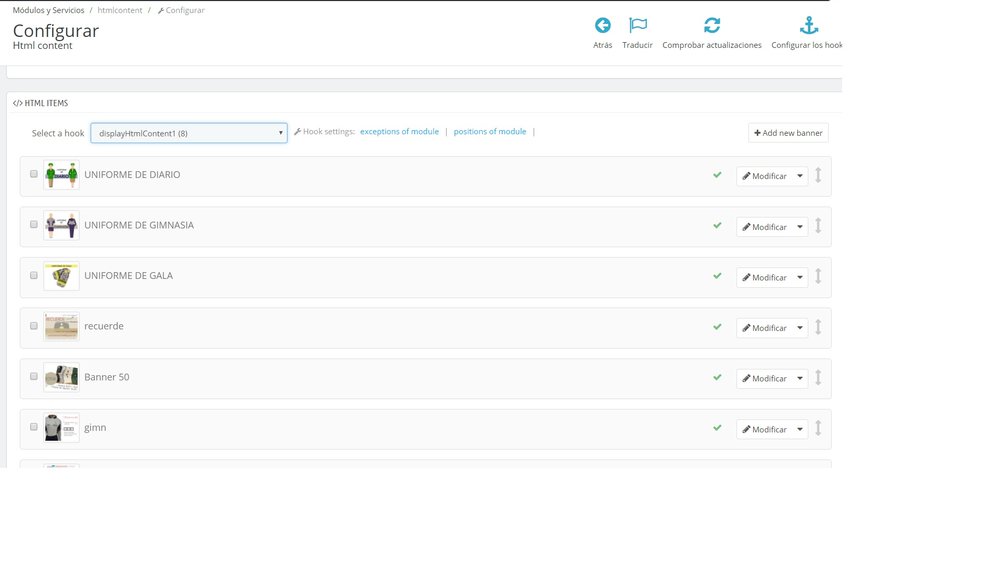Open UNIFORME DE DIARIO thumbnail image
The width and height of the screenshot is (1000, 562).
[61, 175]
